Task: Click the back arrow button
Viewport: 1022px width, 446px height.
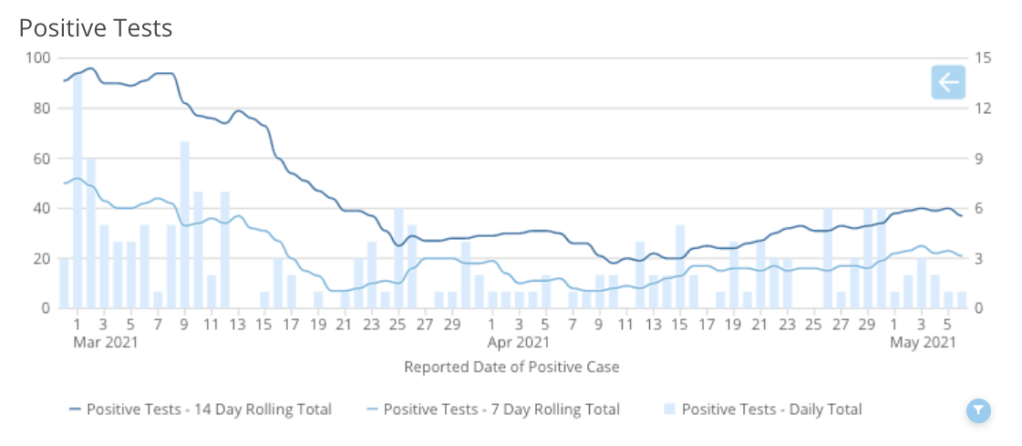Action: click(x=947, y=82)
